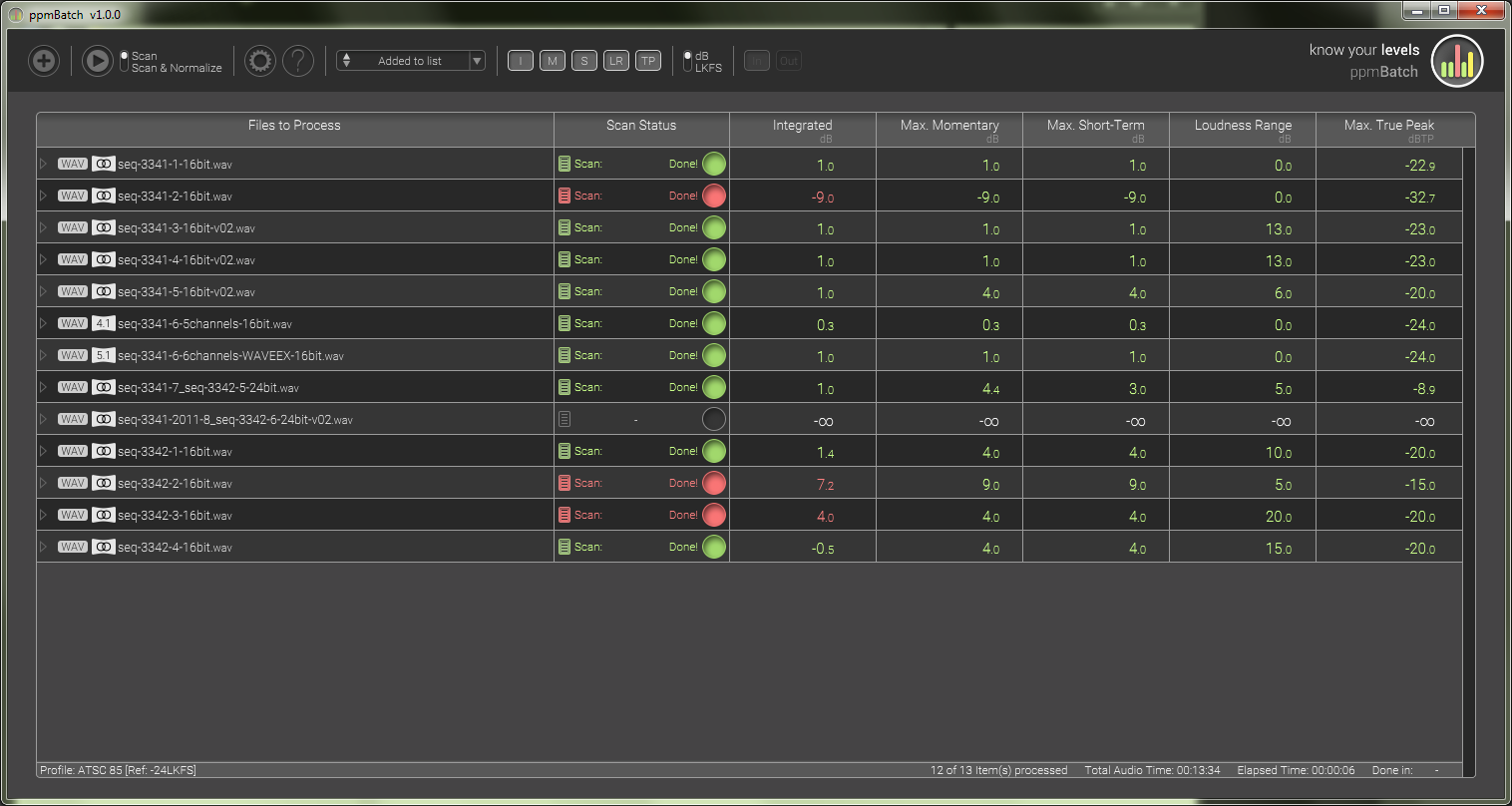This screenshot has height=806, width=1512.
Task: Expand the seq-3342-1-16bit.wav row triangle
Action: click(45, 451)
